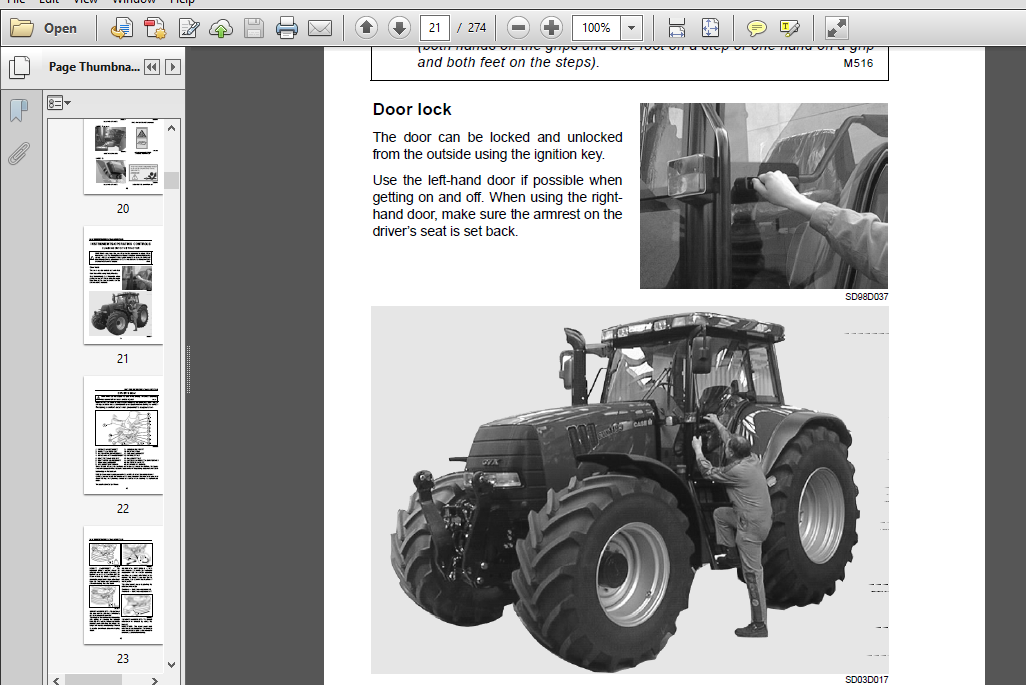The height and width of the screenshot is (685, 1026).
Task: Click the thumbnail label 21
Action: (123, 359)
